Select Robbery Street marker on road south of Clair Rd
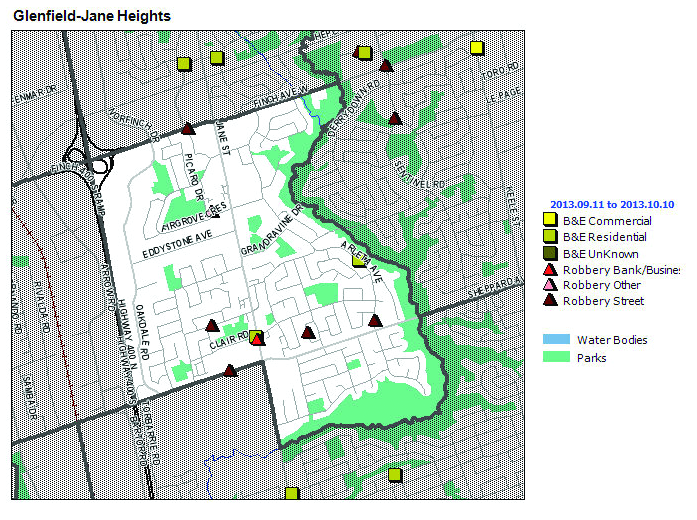This screenshot has height=520, width=697. click(229, 370)
